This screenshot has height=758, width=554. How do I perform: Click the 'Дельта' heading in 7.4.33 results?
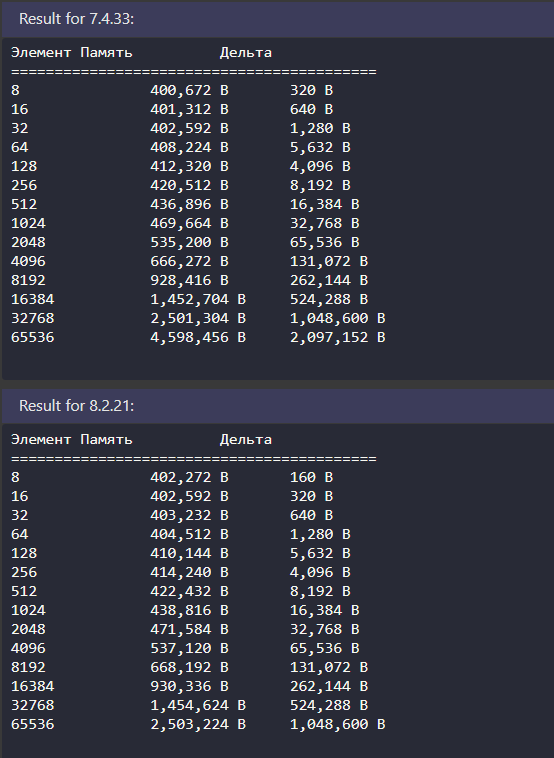246,52
